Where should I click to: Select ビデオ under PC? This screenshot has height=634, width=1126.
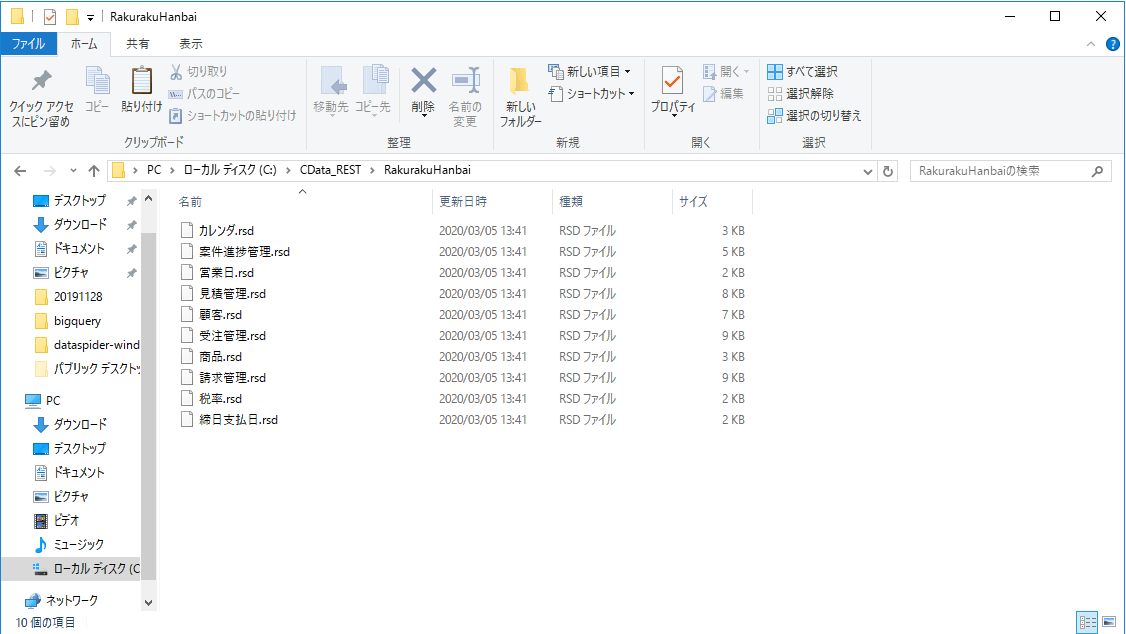(66, 521)
